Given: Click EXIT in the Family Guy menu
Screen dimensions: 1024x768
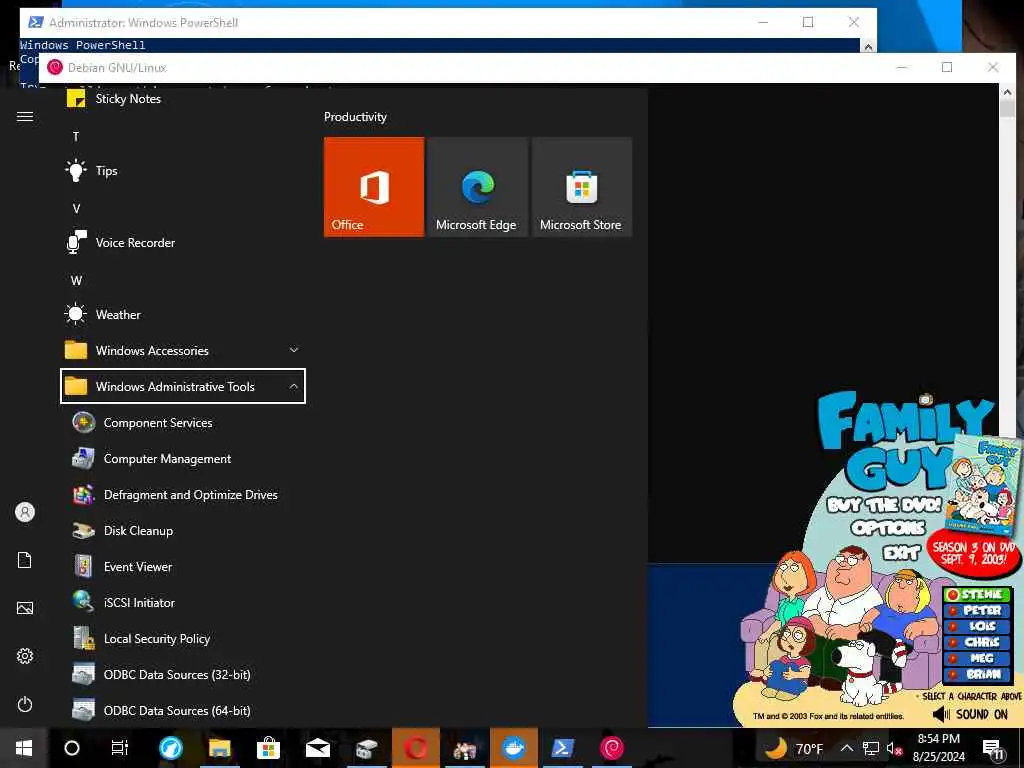Looking at the screenshot, I should [x=901, y=553].
